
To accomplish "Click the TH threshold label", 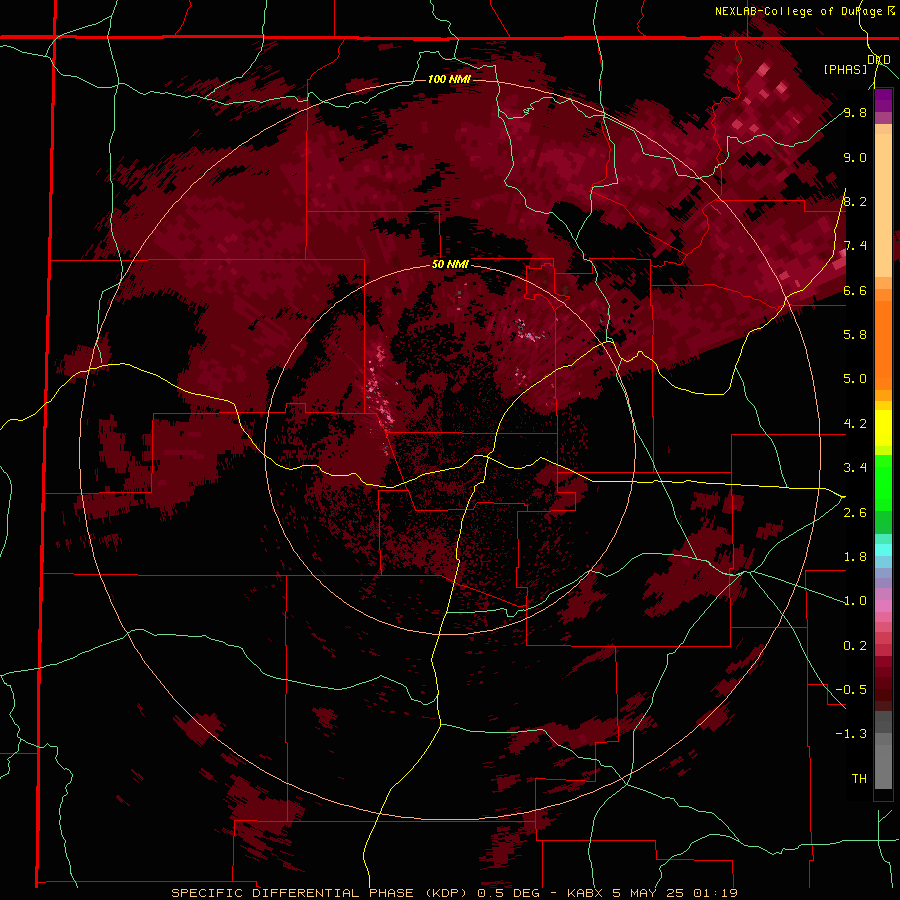I will (859, 779).
